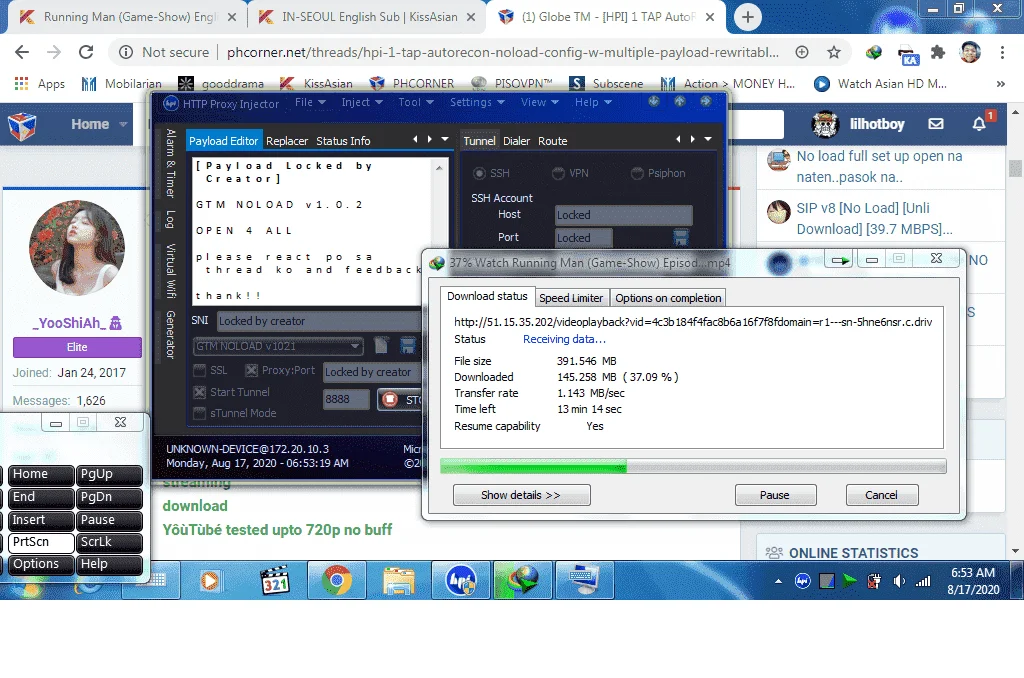The image size is (1024, 678).
Task: Show more bookmarks chevron
Action: tap(1000, 84)
